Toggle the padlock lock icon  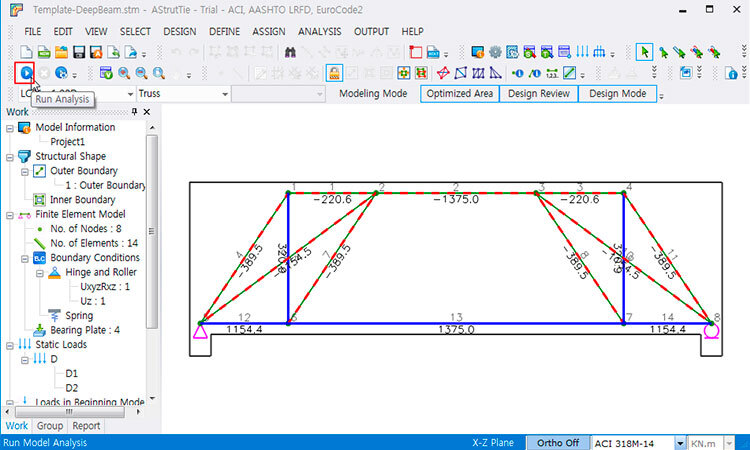coord(334,73)
